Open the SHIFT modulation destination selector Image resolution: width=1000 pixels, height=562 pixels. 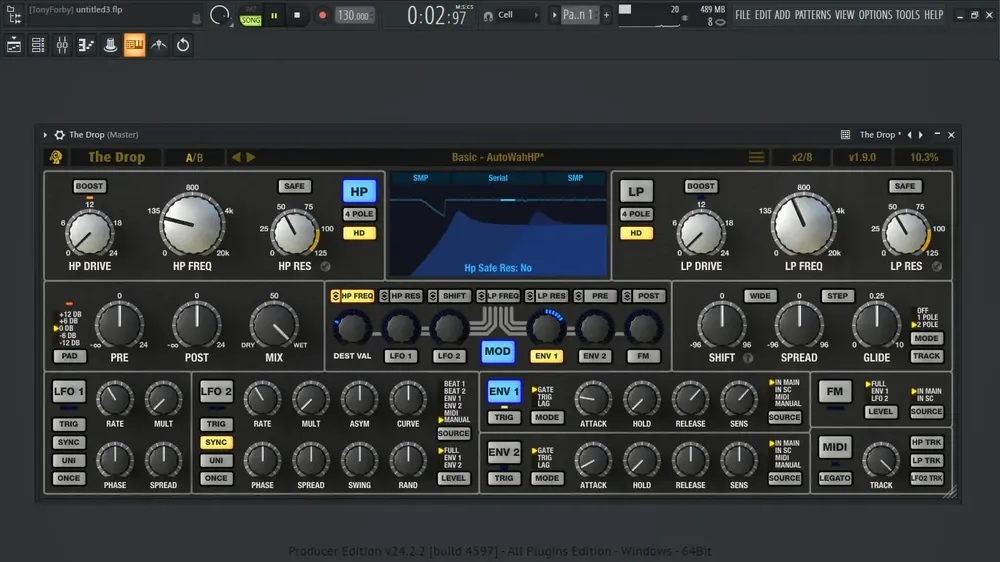449,296
